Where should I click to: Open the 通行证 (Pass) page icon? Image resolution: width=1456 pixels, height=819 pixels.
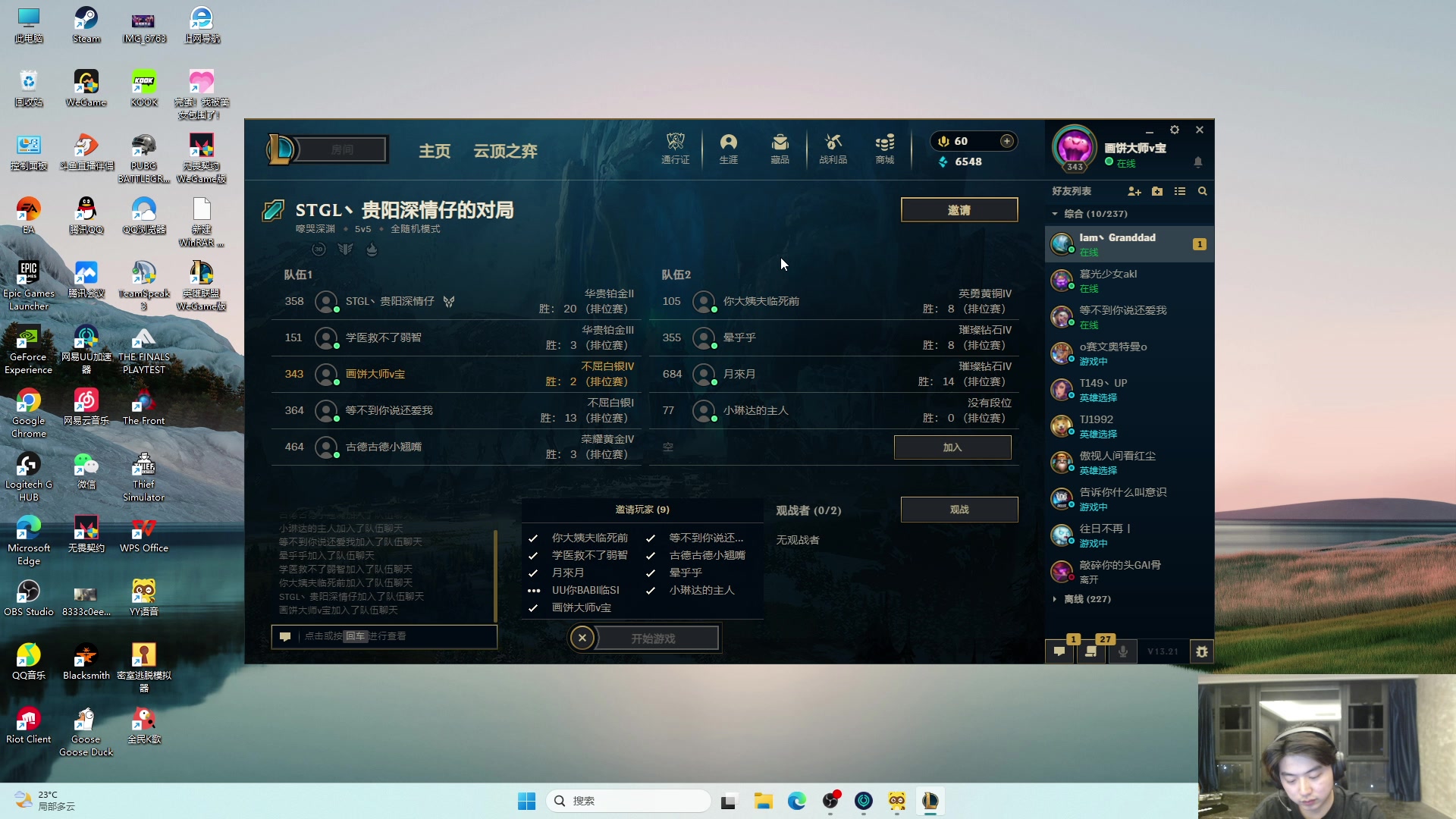click(x=675, y=149)
